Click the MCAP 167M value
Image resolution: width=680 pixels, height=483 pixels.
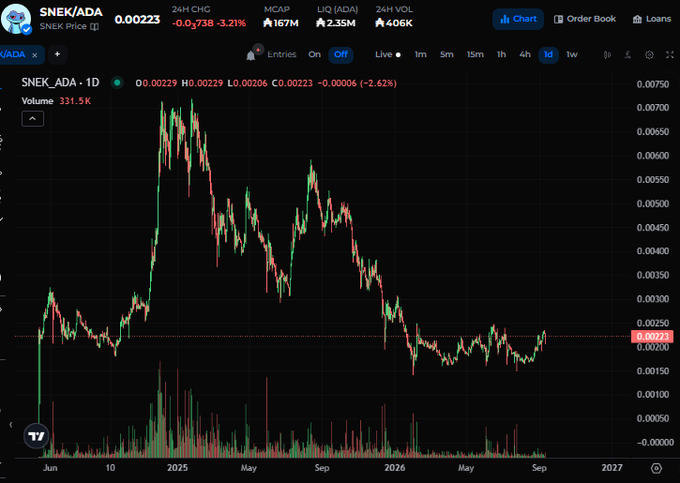[x=281, y=23]
